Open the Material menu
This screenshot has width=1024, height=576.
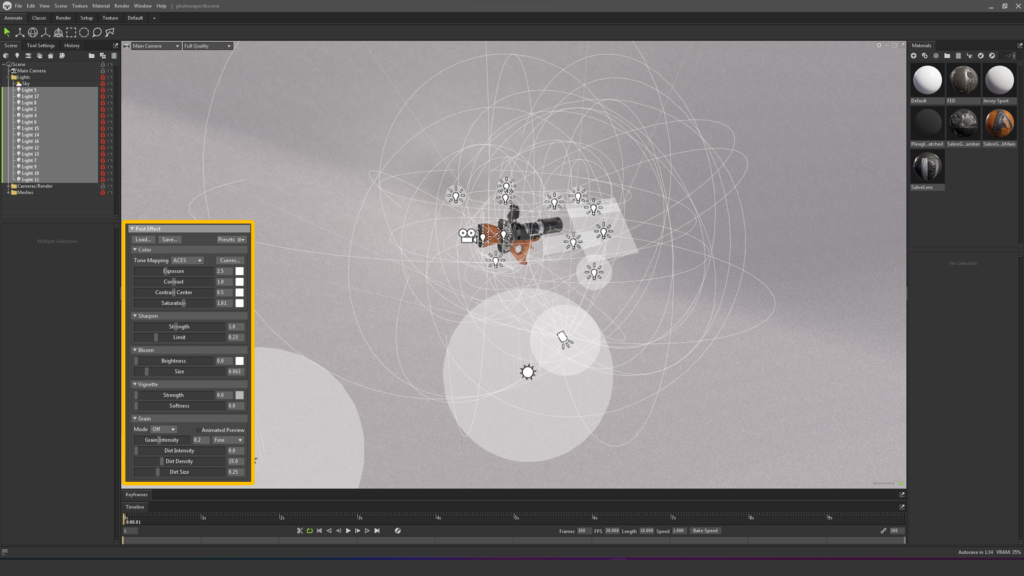click(101, 6)
